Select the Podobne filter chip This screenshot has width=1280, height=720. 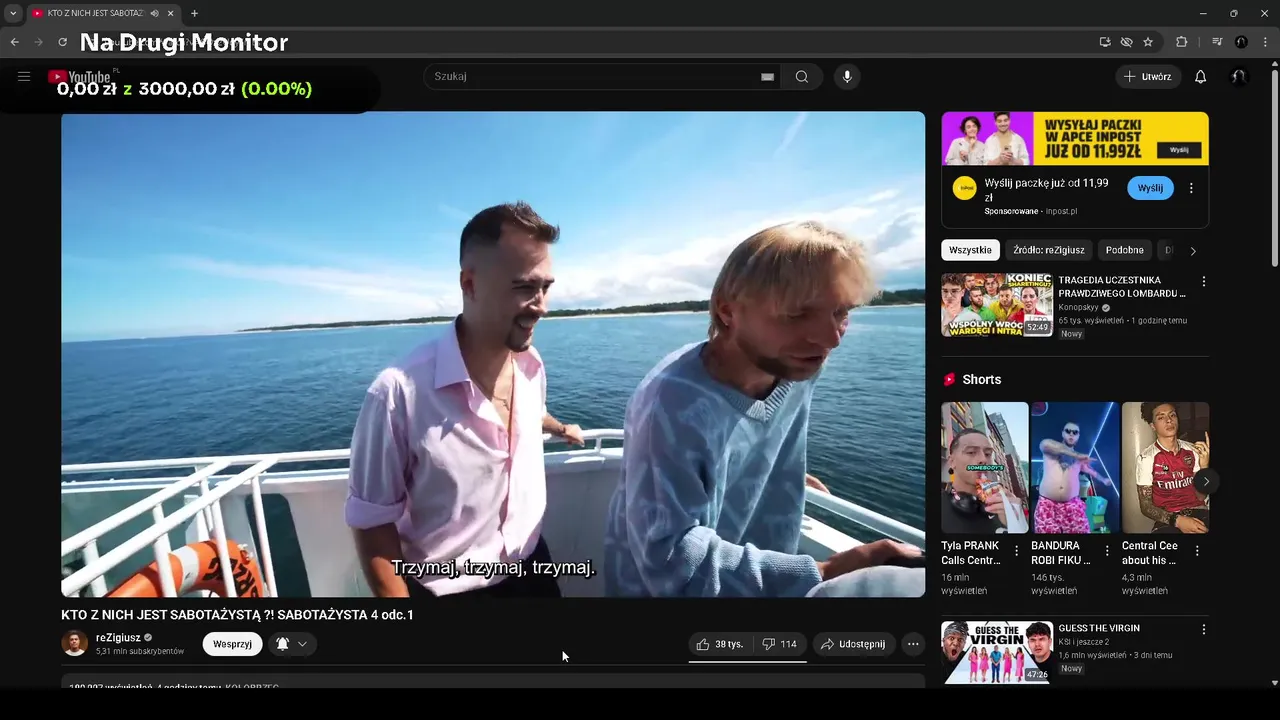pos(1124,250)
